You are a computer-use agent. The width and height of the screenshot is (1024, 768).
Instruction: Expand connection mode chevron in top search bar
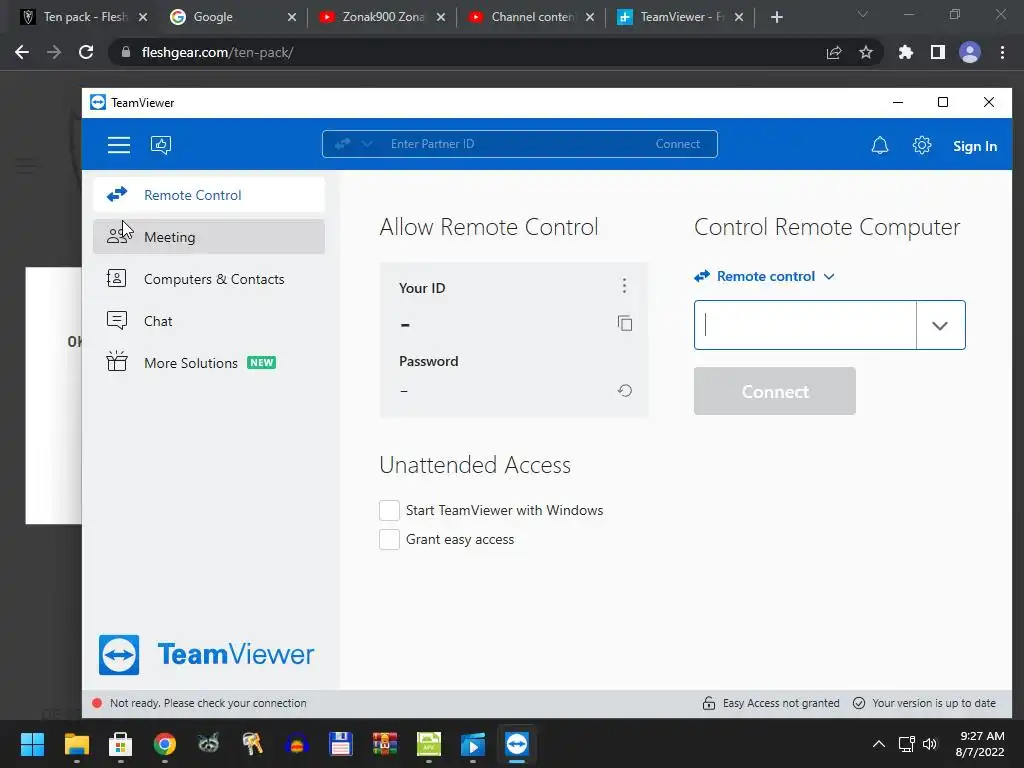tap(367, 144)
